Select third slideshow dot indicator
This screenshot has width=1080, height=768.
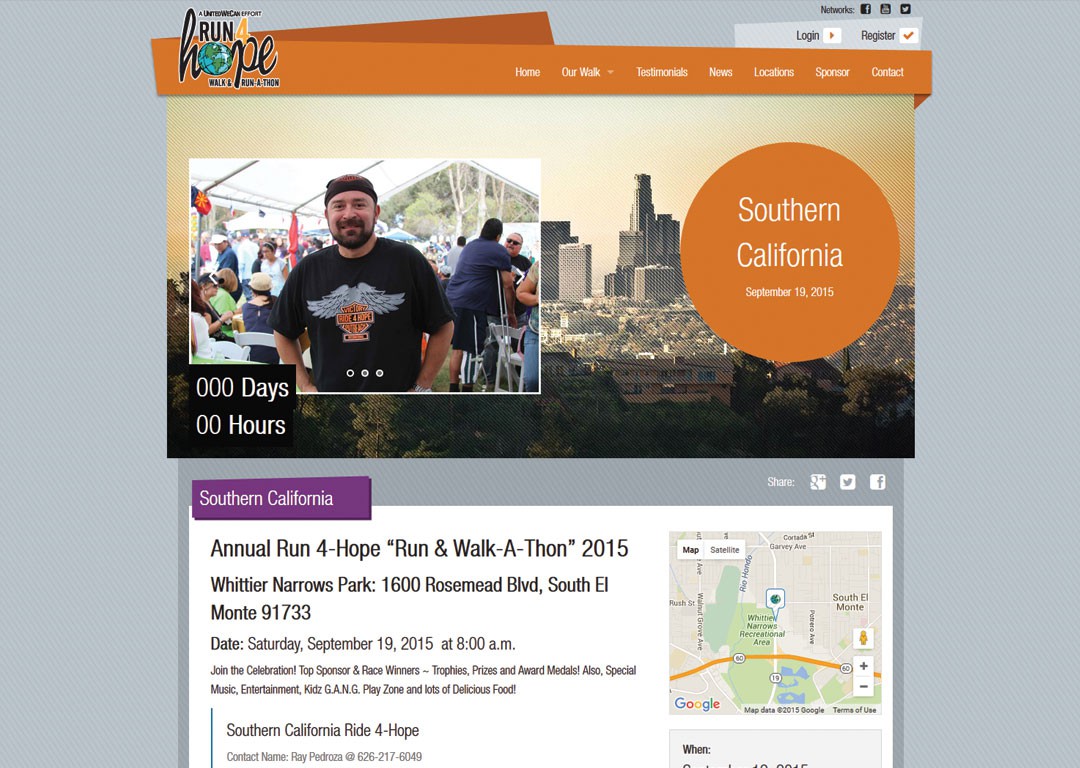click(x=380, y=373)
